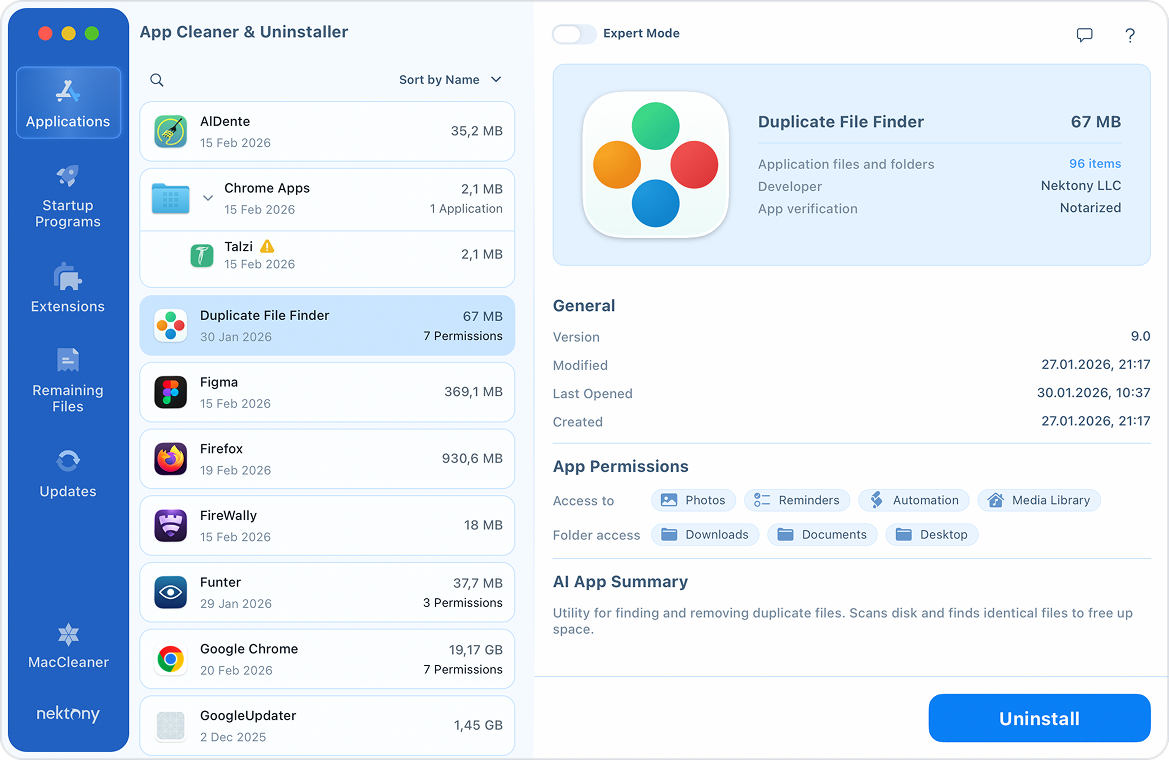1169x760 pixels.
Task: Switch to the Extensions section
Action: (x=68, y=290)
